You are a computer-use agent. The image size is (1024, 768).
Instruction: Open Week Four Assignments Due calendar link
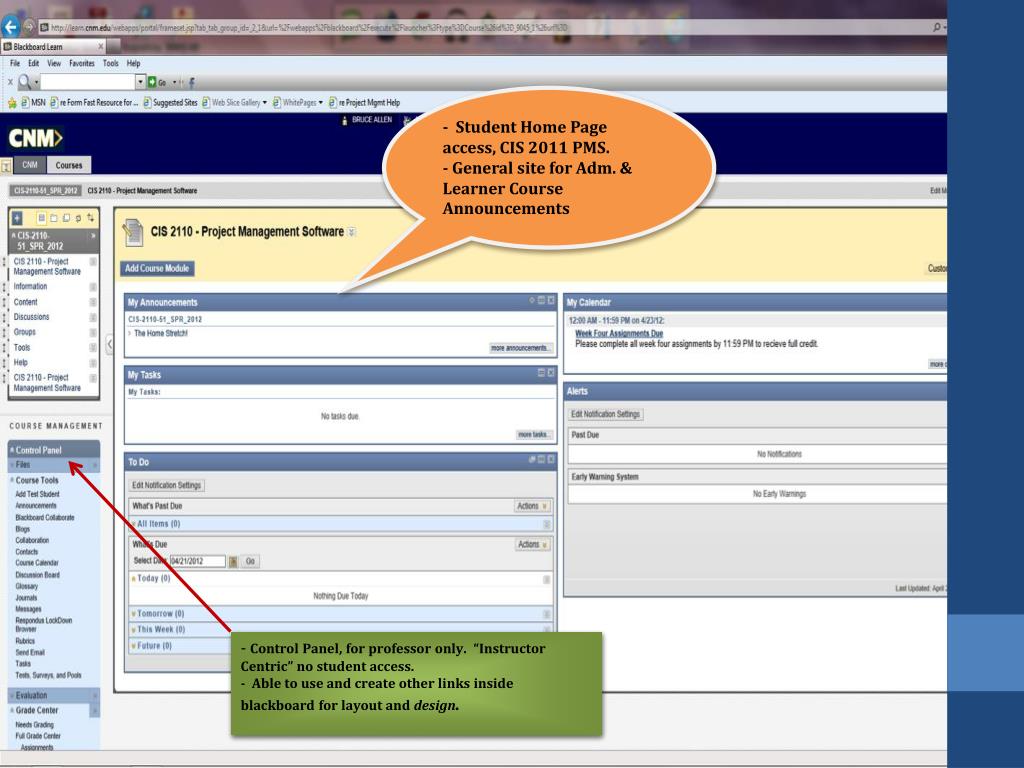(618, 333)
